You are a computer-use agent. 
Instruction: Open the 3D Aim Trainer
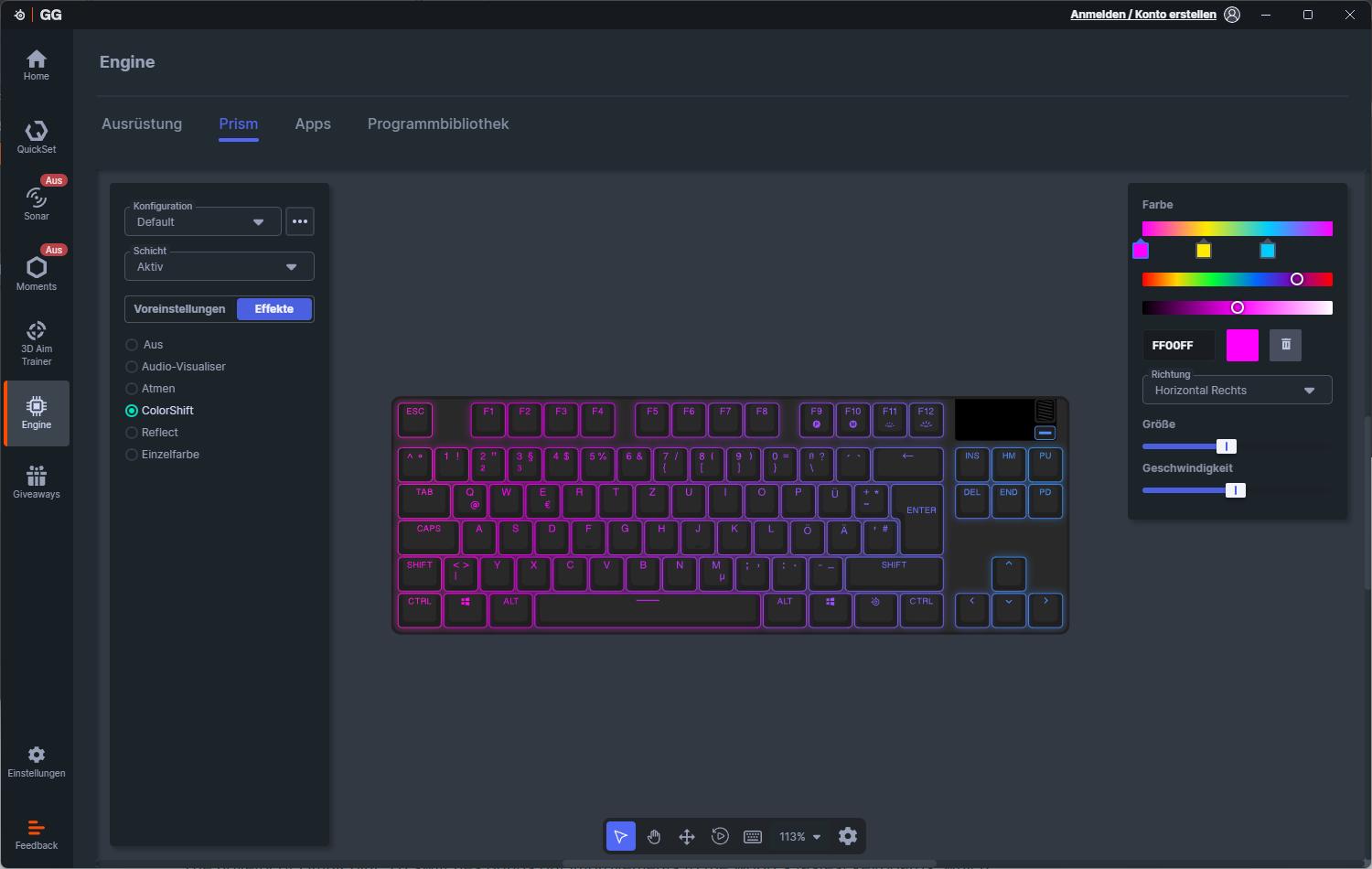tap(37, 343)
